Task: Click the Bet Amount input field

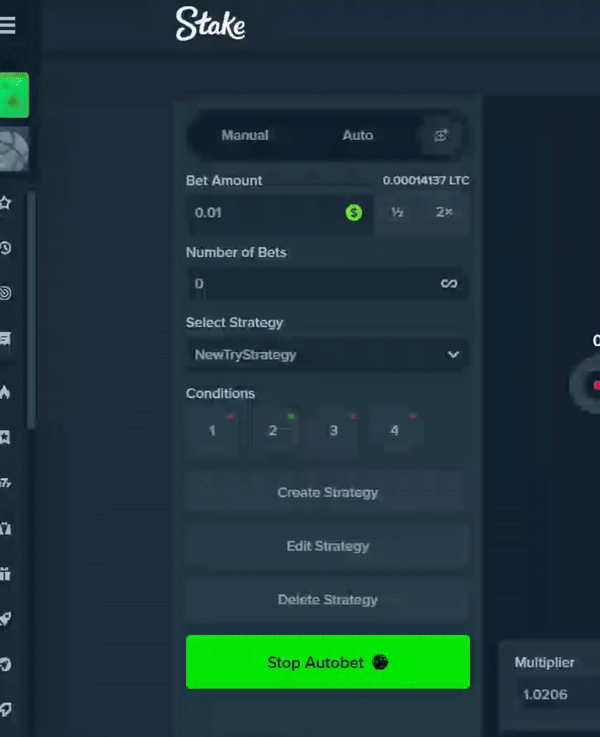Action: coord(281,212)
